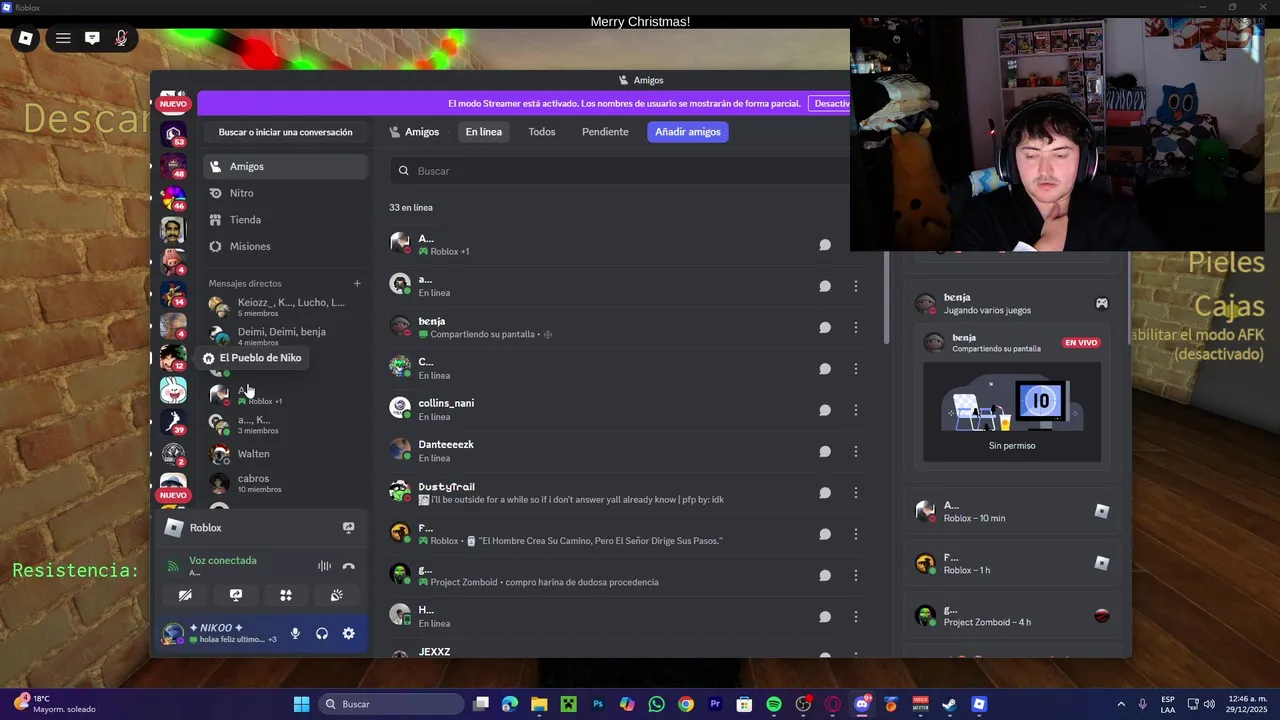Message friend H... via chat bubble icon
This screenshot has width=1280, height=720.
(x=825, y=617)
